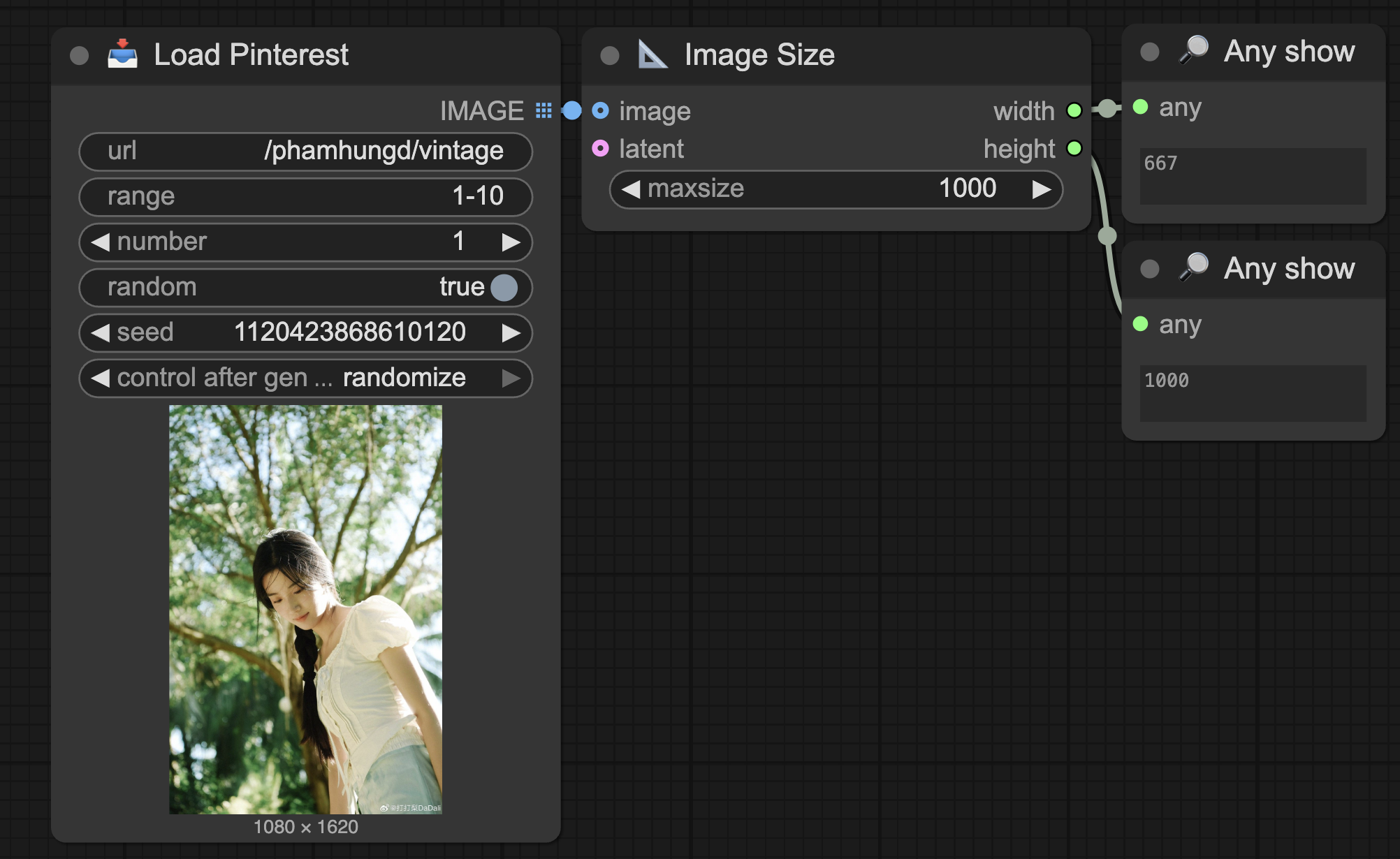Click the any input socket of lower Any show
The height and width of the screenshot is (859, 1400).
[1140, 324]
